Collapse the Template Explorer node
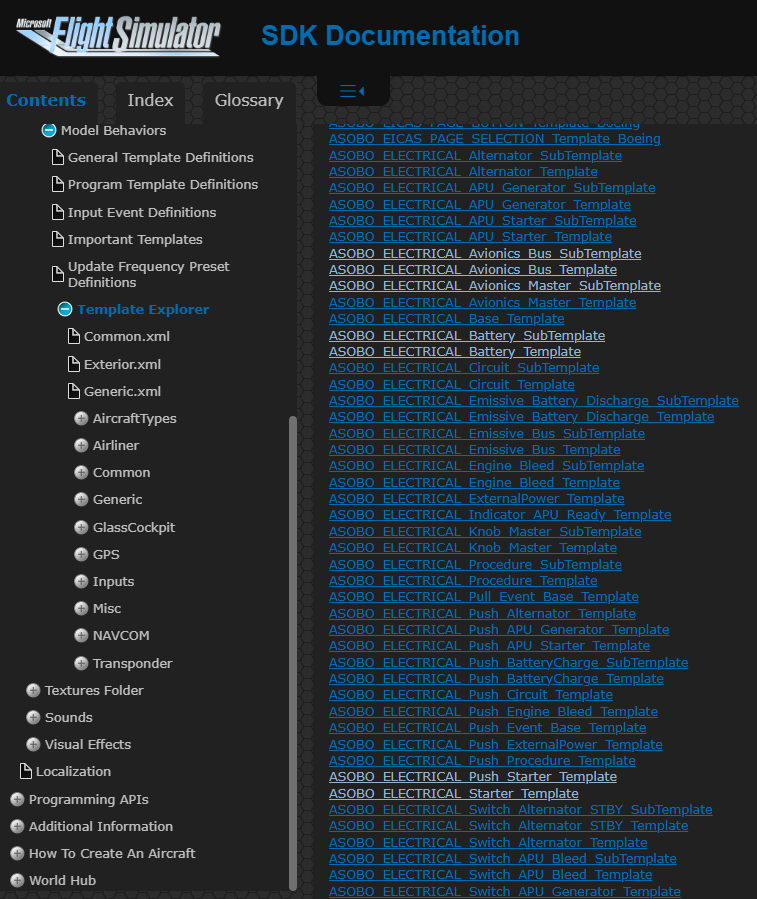This screenshot has height=899, width=757. pyautogui.click(x=65, y=309)
